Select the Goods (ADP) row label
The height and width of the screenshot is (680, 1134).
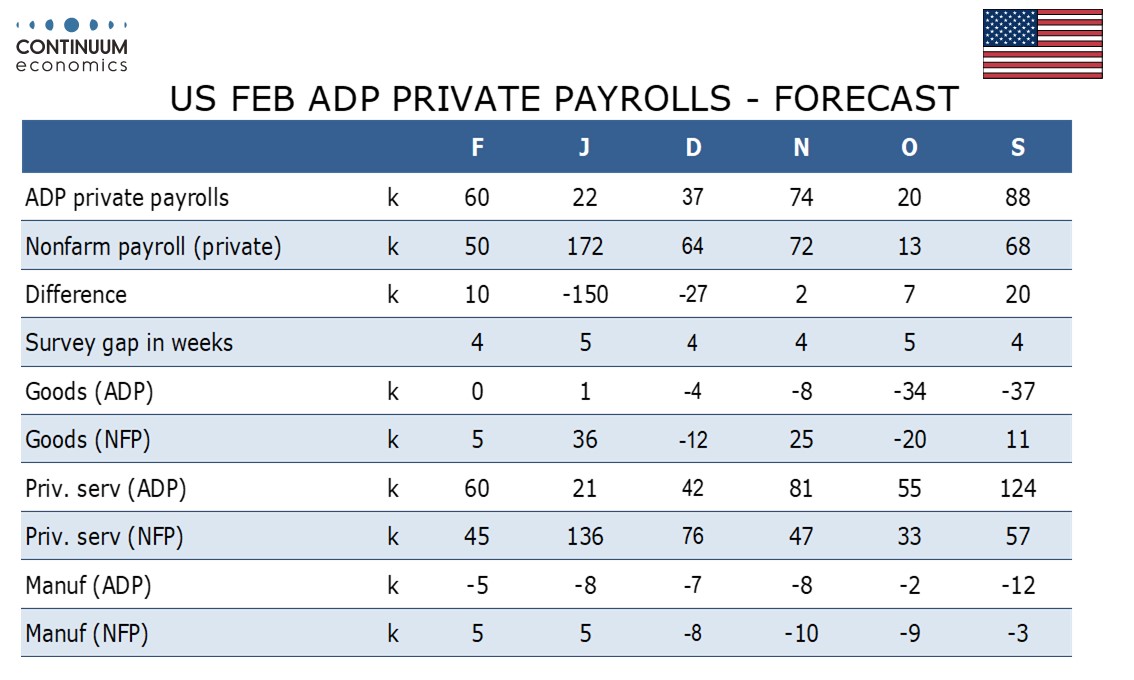(x=89, y=392)
